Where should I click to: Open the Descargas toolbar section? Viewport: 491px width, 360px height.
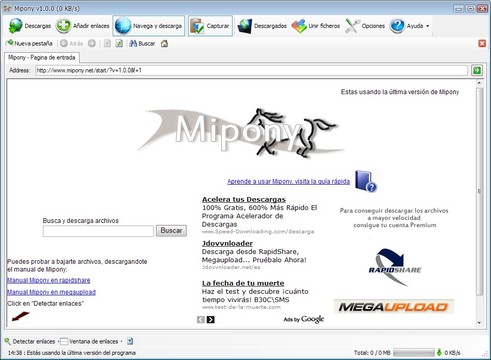[x=30, y=26]
